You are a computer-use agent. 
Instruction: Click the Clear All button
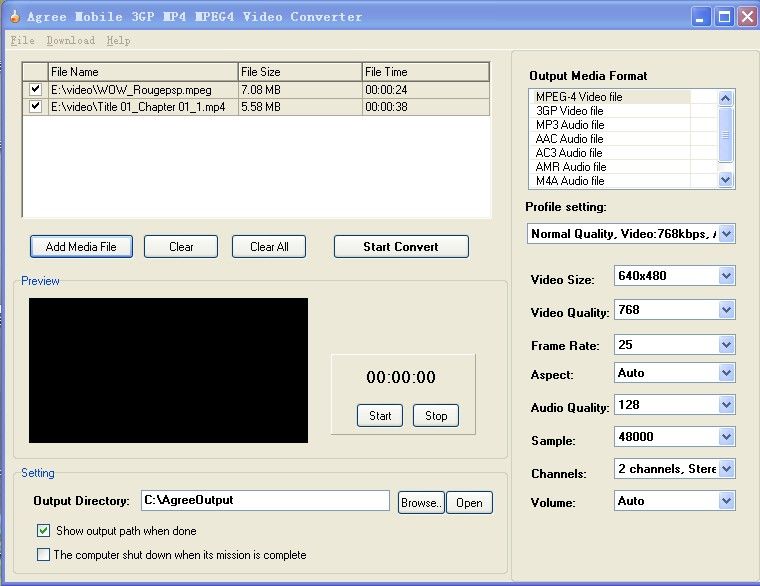269,246
